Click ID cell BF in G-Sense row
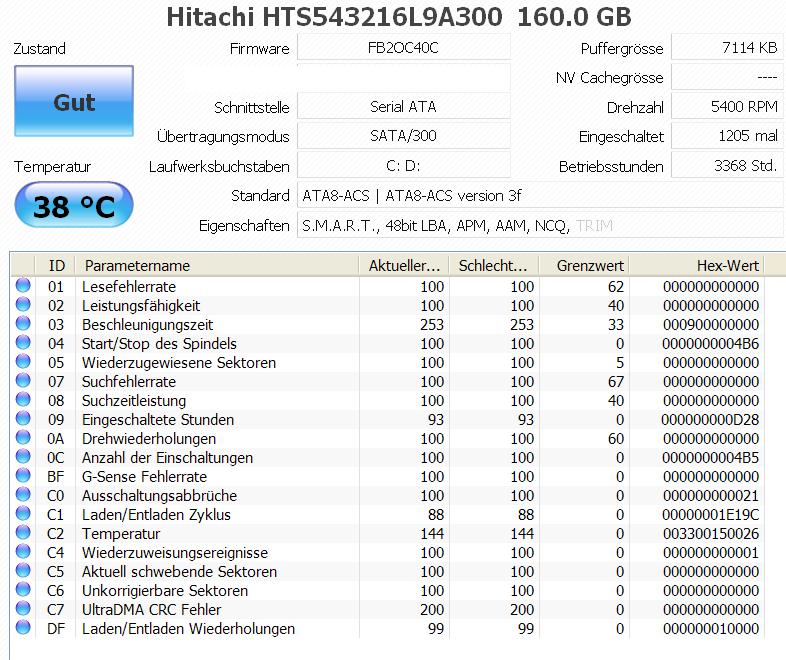Viewport: 786px width, 660px height. pos(56,477)
